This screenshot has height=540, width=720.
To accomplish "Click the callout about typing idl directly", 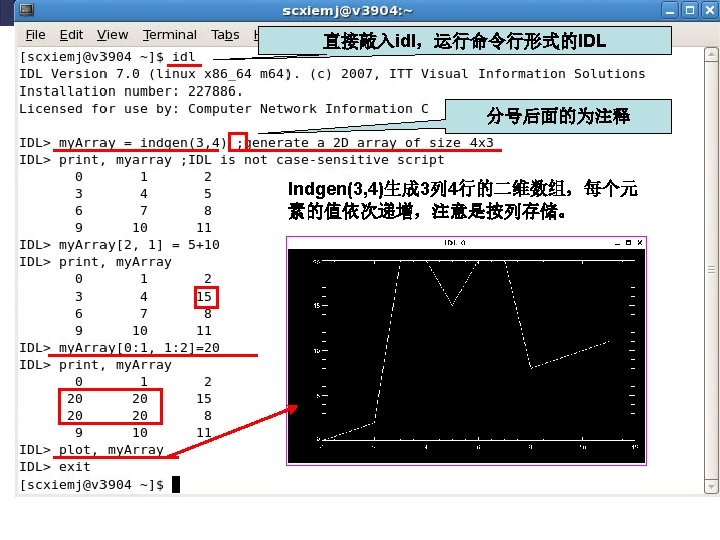I will coord(464,41).
